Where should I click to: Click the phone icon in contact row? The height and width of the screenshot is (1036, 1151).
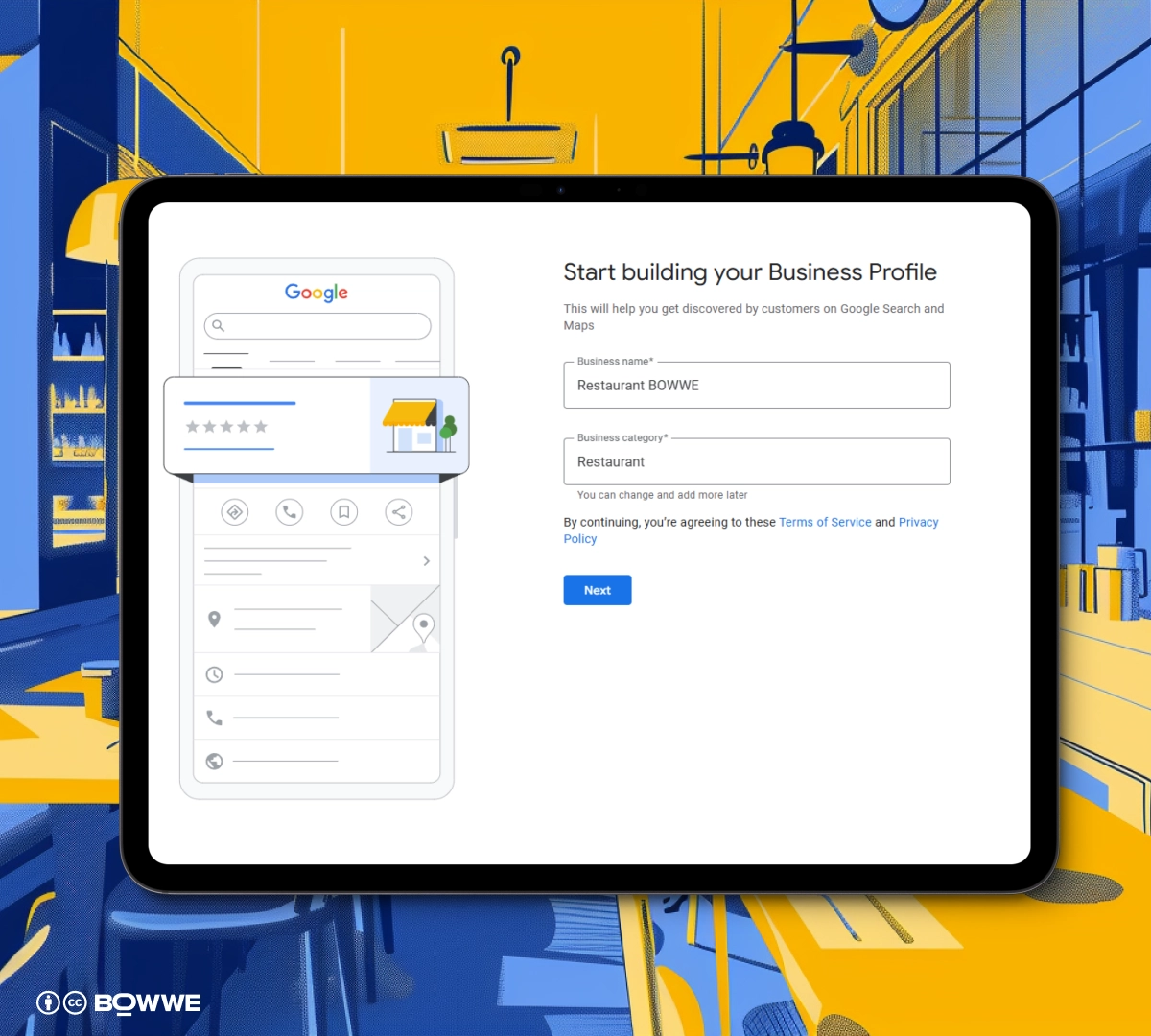pos(215,718)
